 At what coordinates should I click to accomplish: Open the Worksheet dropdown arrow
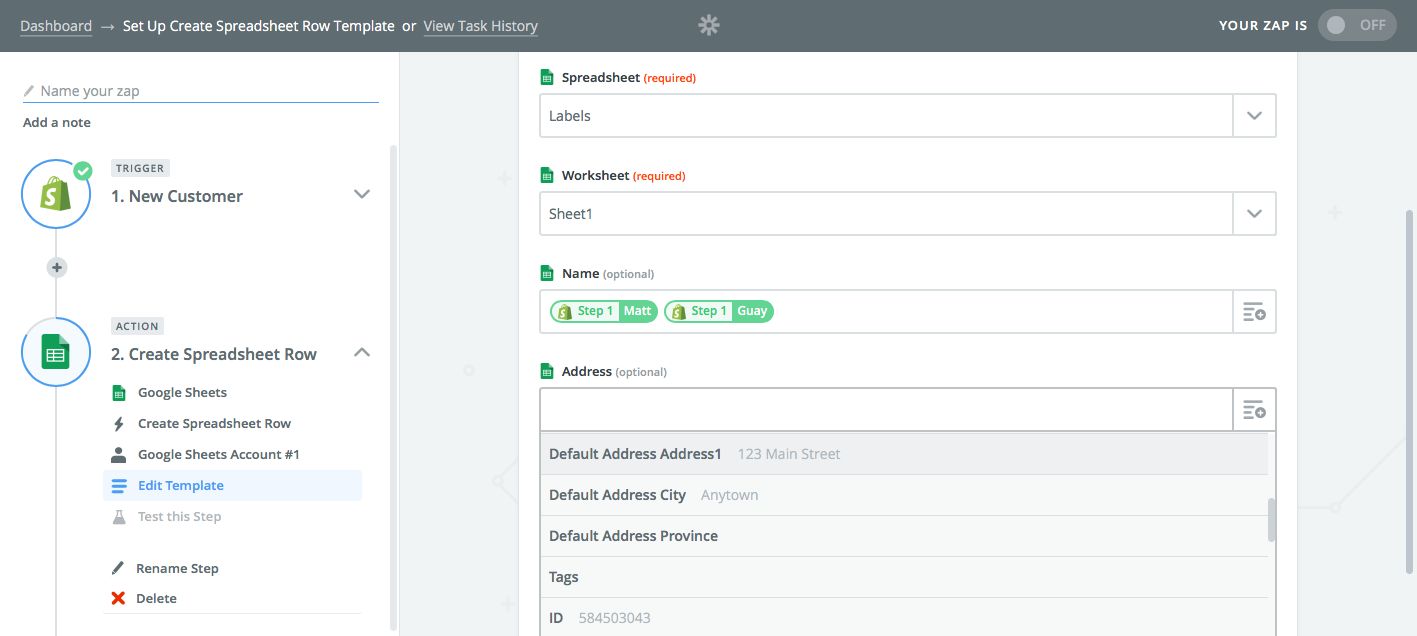[x=1254, y=214]
